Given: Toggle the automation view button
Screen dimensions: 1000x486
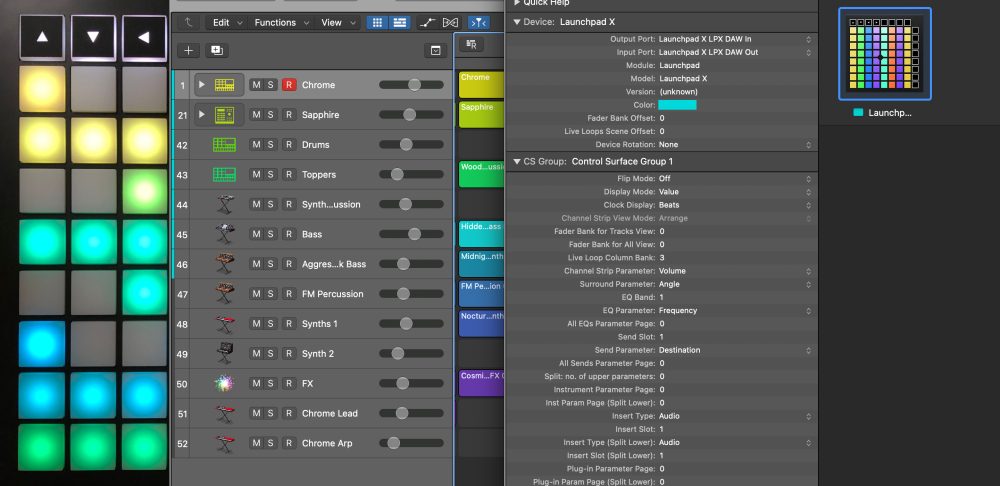Looking at the screenshot, I should pos(427,22).
